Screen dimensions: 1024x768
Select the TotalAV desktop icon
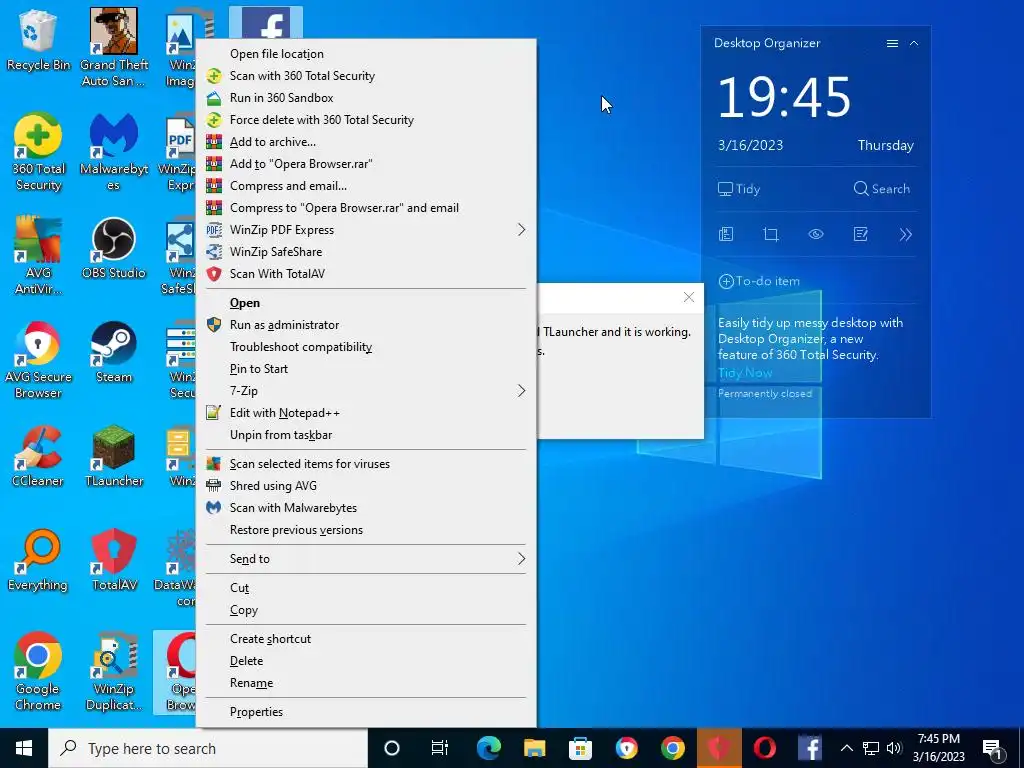coord(114,560)
